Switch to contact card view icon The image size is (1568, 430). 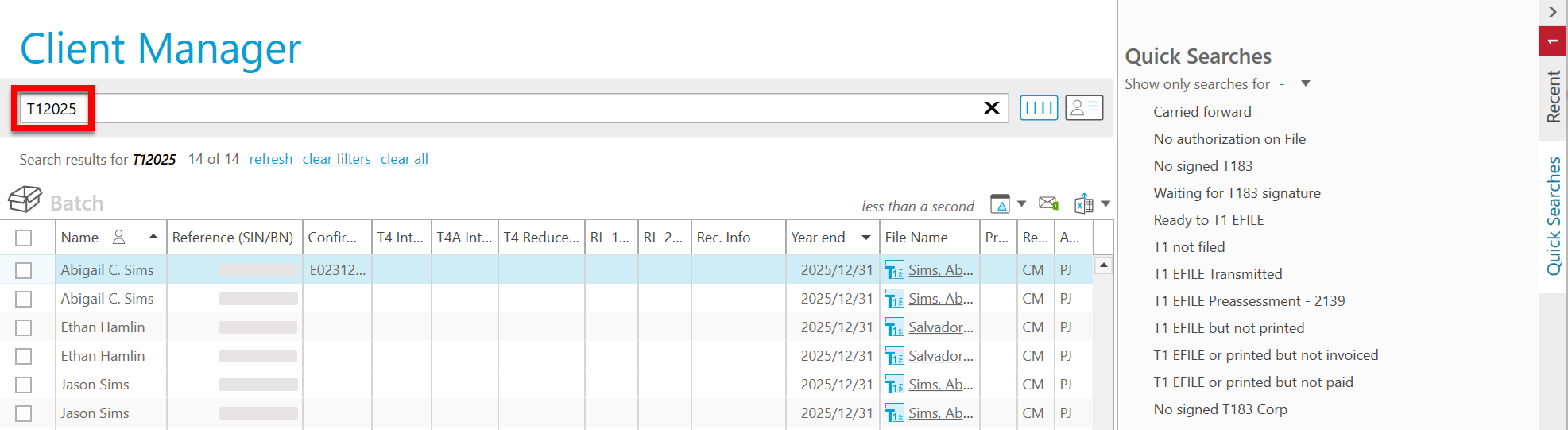(1084, 108)
